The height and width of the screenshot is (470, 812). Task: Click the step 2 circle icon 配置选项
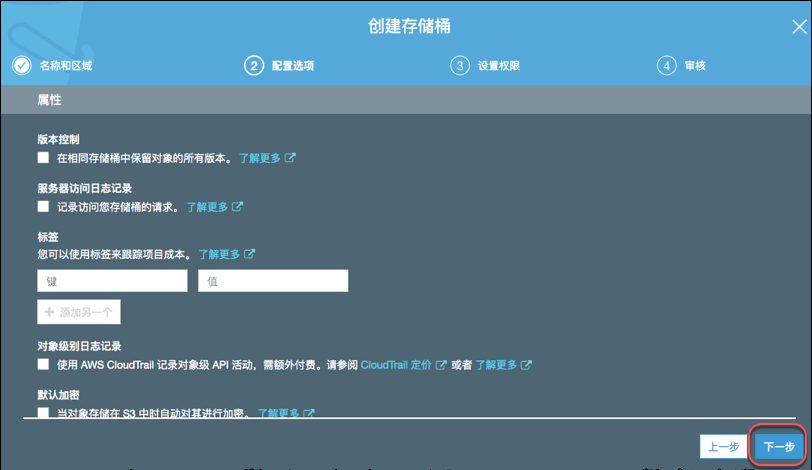253,66
